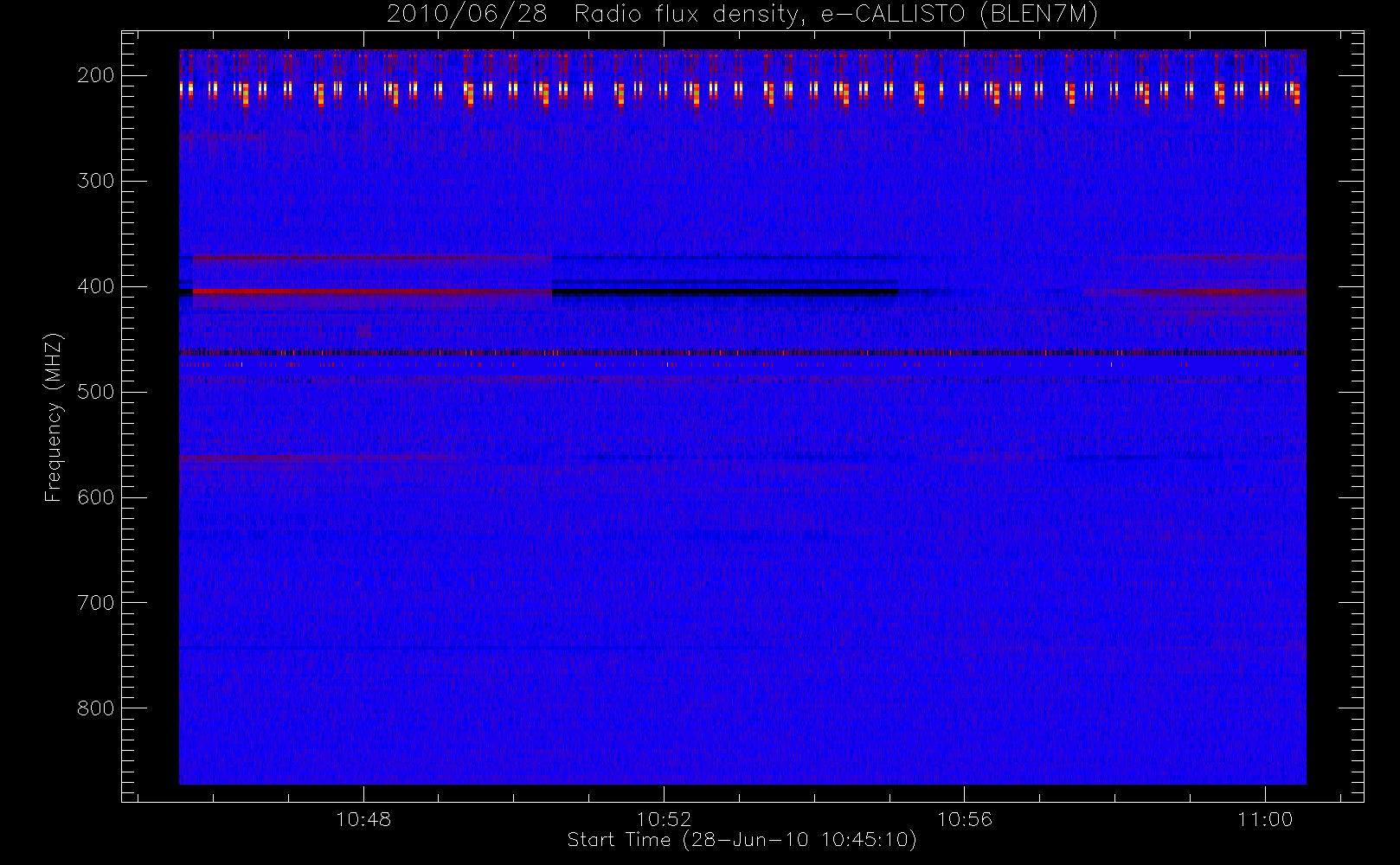This screenshot has height=865, width=1400.
Task: Click the 400 frequency tick label
Action: [96, 286]
